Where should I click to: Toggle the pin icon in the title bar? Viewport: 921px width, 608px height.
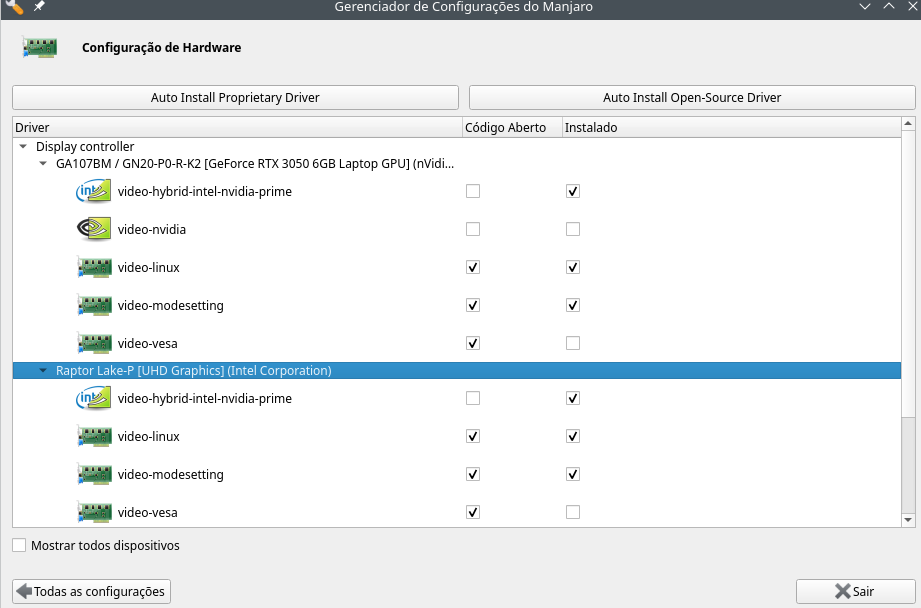tap(39, 6)
